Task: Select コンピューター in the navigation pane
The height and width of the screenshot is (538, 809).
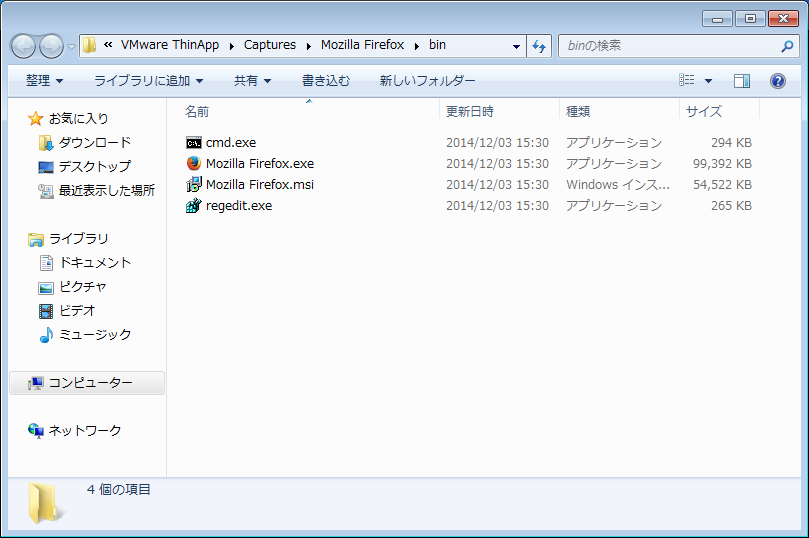Action: pyautogui.click(x=90, y=383)
